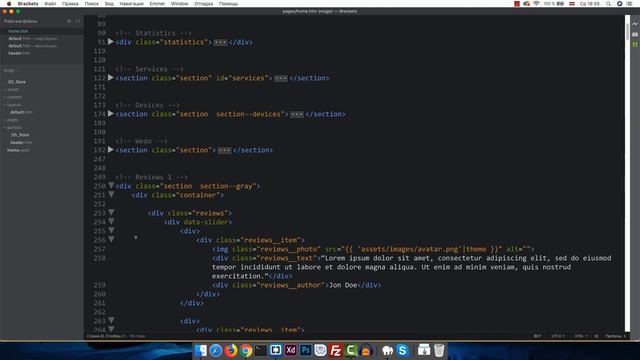Screen dimensions: 640x360
Task: Click the Spotlight search icon in menu bar
Action: 608,4
